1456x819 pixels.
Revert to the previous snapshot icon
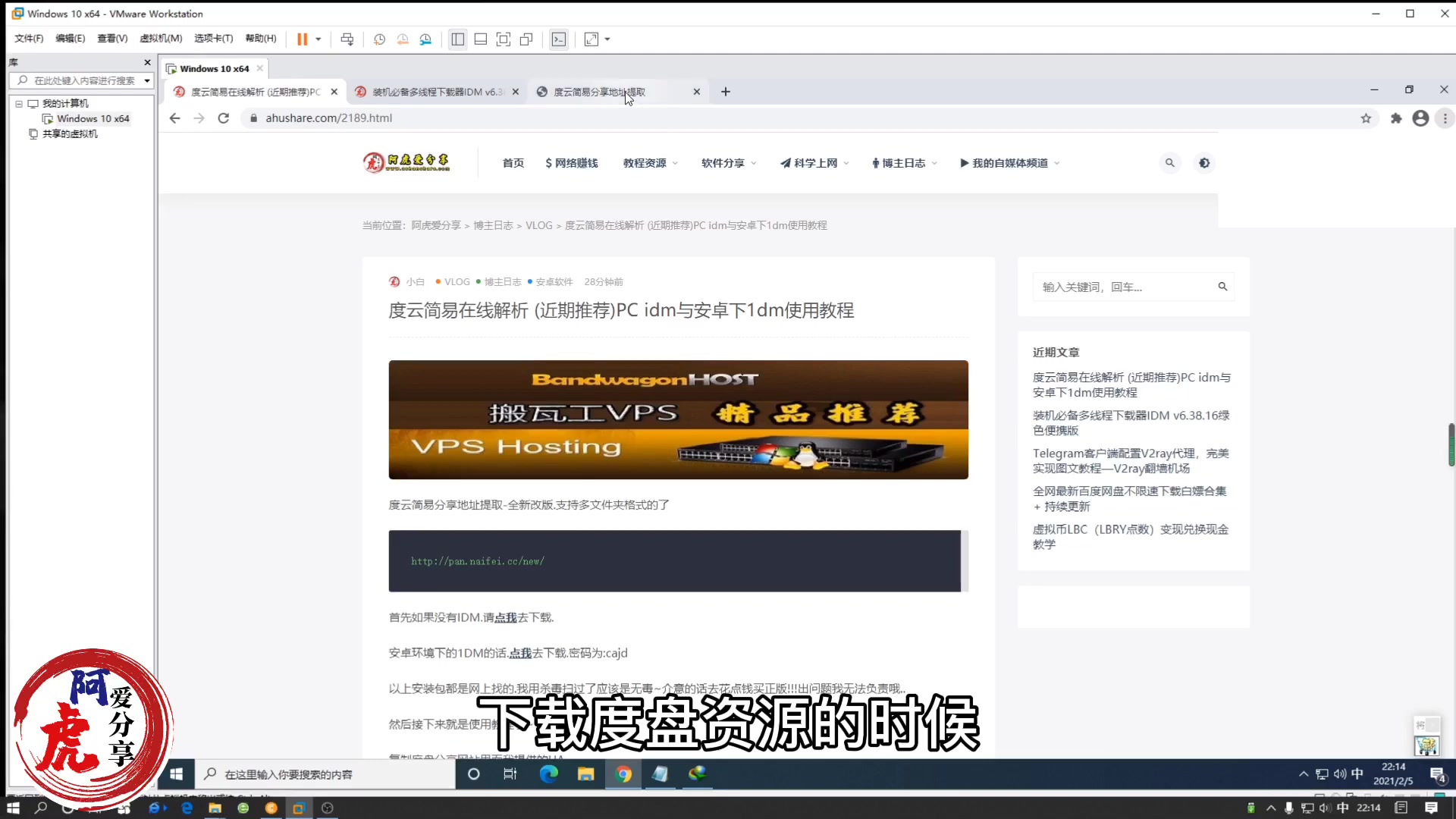403,39
